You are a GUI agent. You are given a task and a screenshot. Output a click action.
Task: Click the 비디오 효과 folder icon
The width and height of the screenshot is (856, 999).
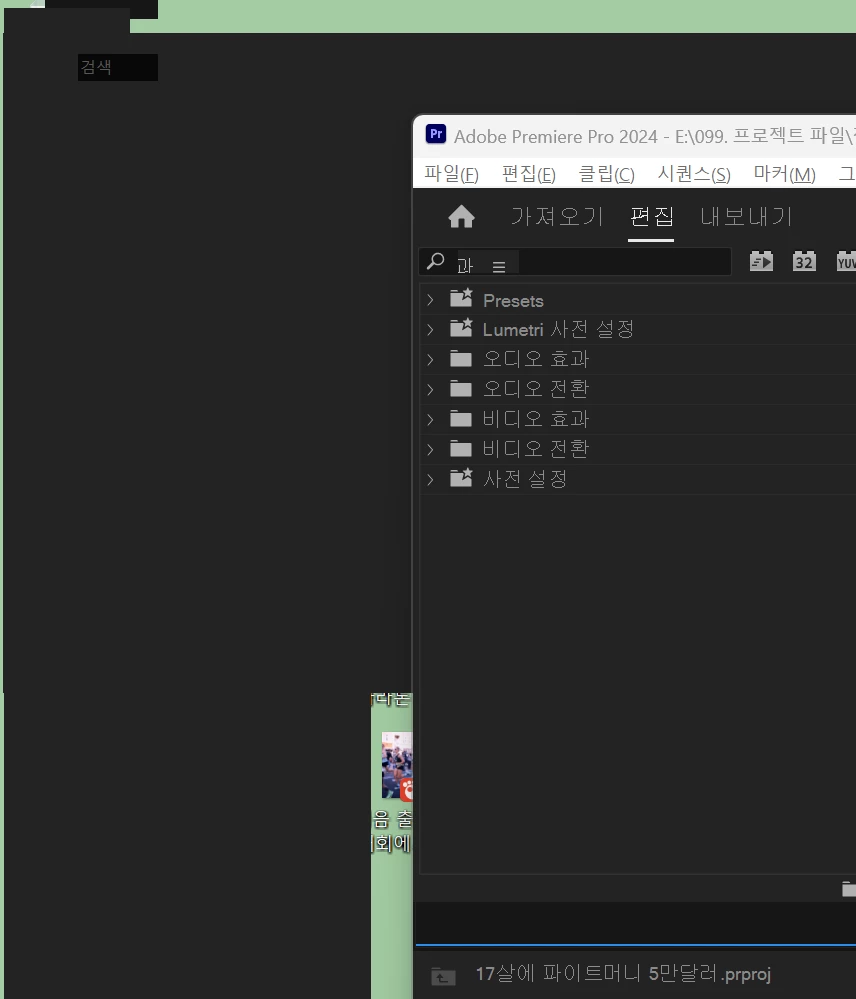point(461,419)
